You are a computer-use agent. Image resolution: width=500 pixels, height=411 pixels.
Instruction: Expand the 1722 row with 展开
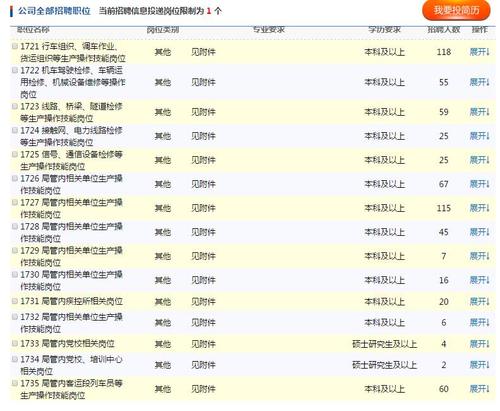[479, 82]
